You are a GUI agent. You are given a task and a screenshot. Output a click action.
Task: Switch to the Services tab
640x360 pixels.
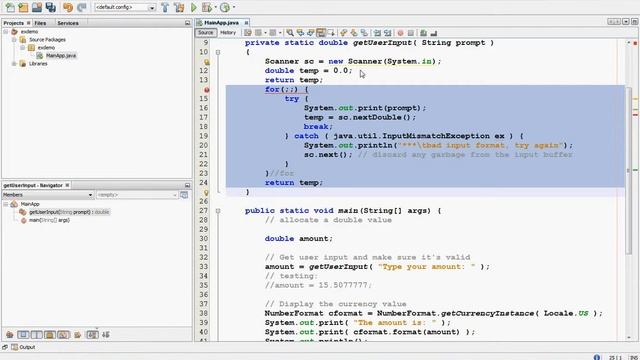coord(68,23)
